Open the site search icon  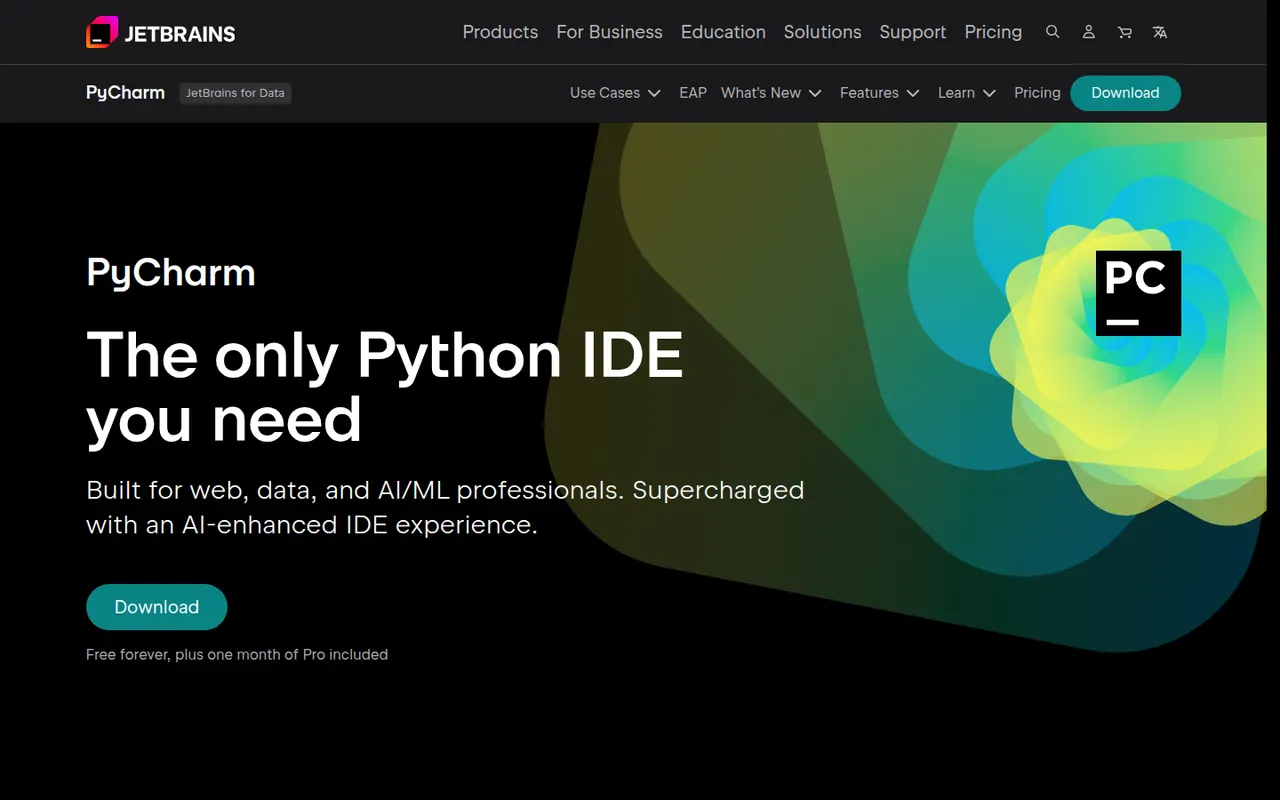1052,32
